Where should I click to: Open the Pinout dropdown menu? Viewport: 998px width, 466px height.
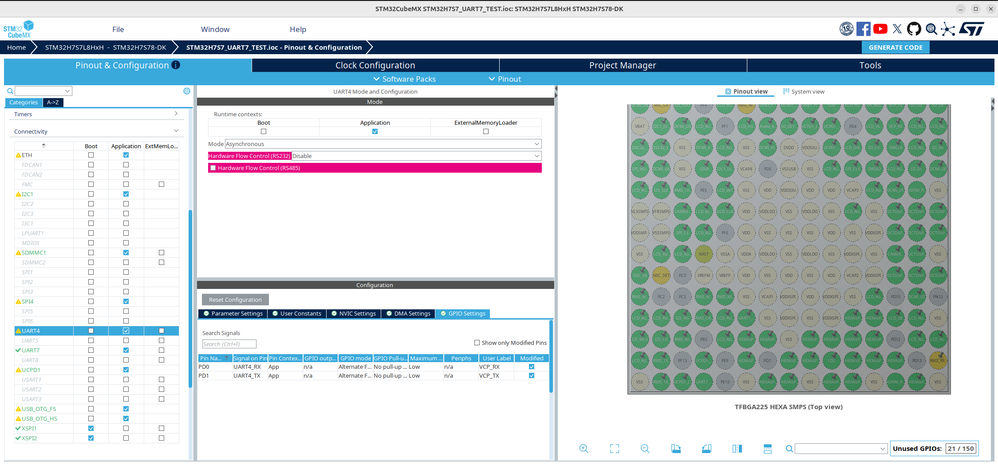(x=505, y=79)
